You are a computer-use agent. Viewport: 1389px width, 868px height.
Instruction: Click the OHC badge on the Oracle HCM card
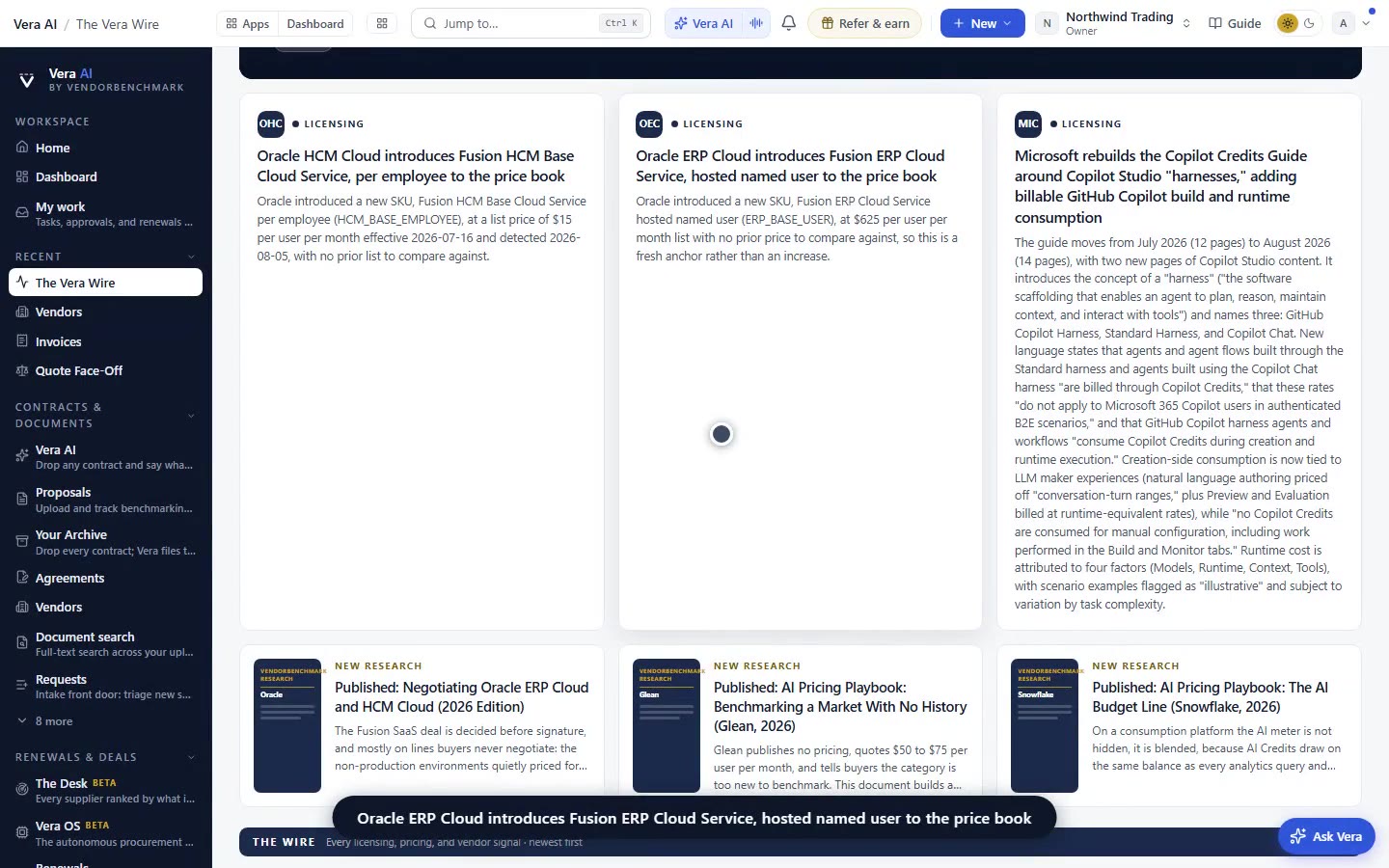coord(271,123)
